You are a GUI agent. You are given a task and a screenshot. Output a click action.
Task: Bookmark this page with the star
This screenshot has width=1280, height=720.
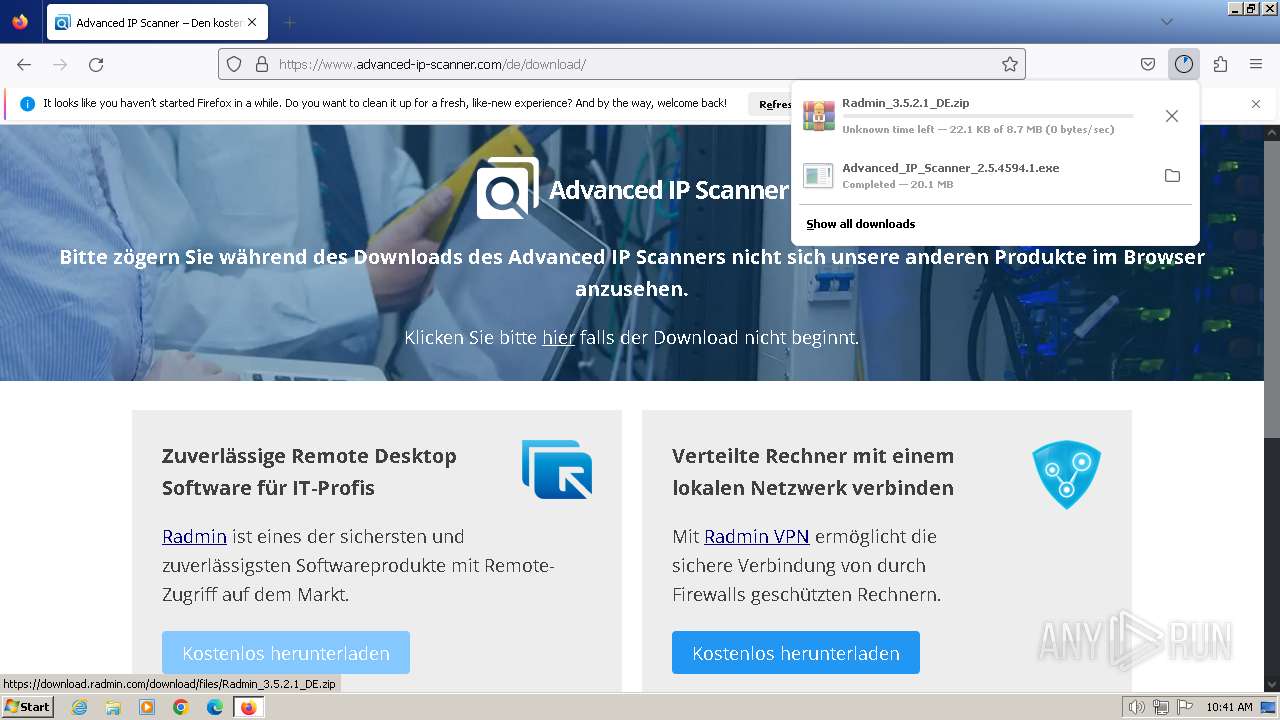[x=1010, y=64]
